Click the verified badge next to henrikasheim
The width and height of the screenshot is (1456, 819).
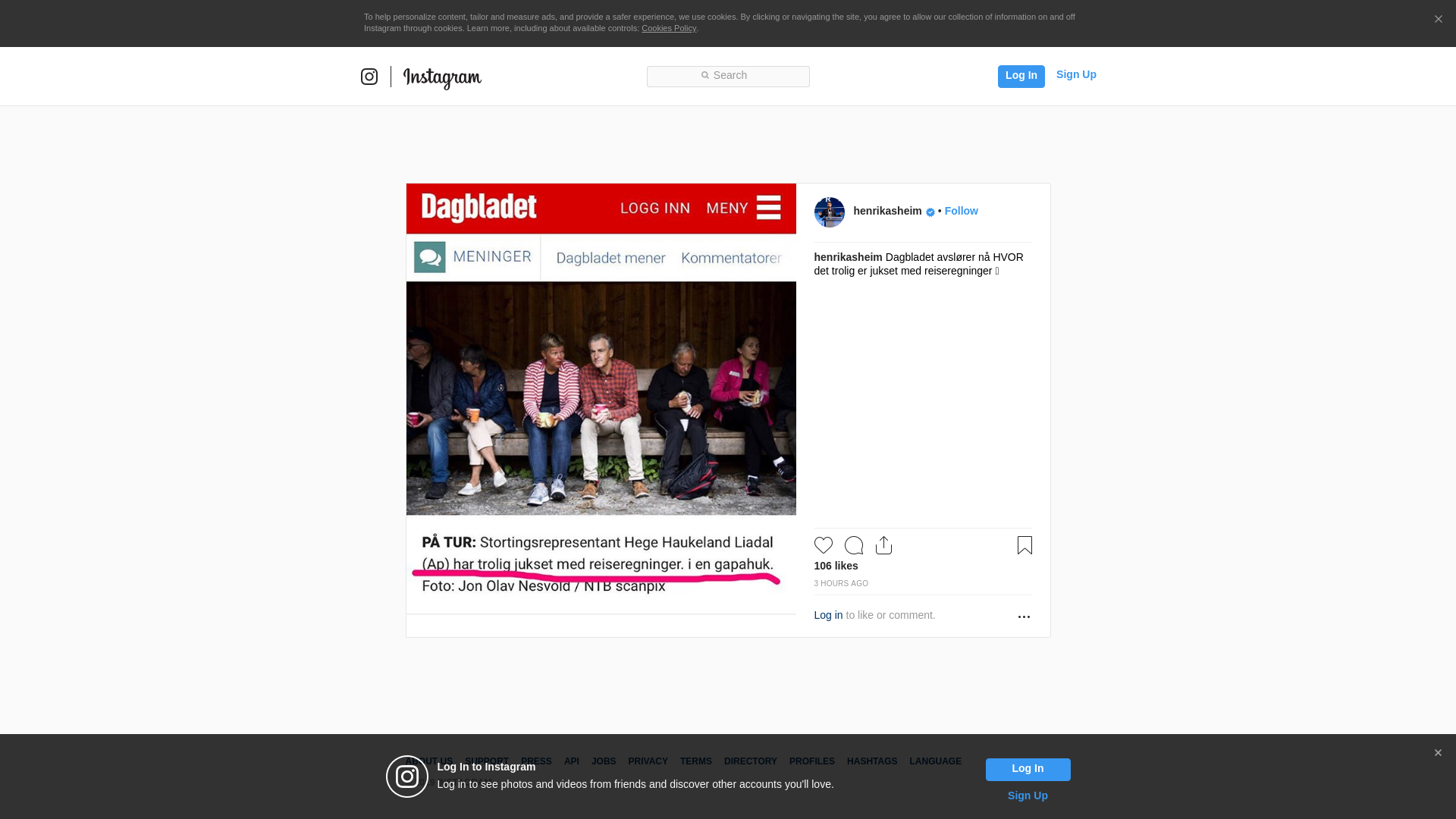930,212
